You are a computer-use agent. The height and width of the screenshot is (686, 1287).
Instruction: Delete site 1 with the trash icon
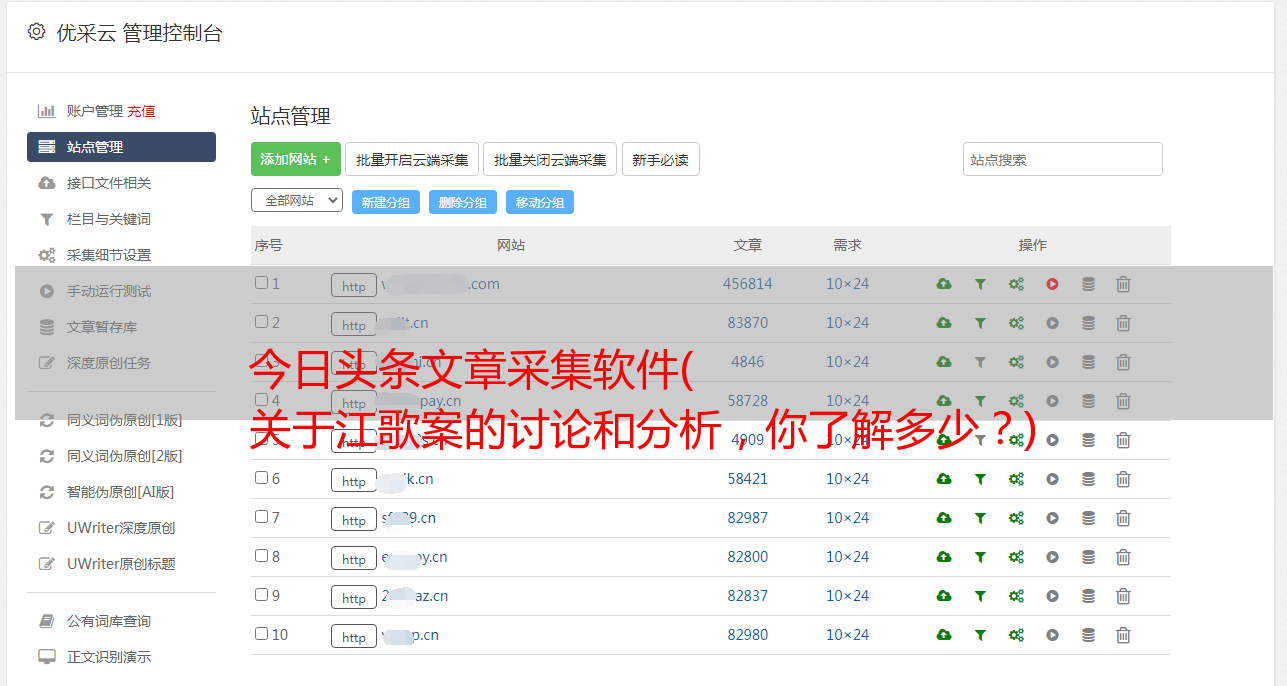tap(1123, 284)
